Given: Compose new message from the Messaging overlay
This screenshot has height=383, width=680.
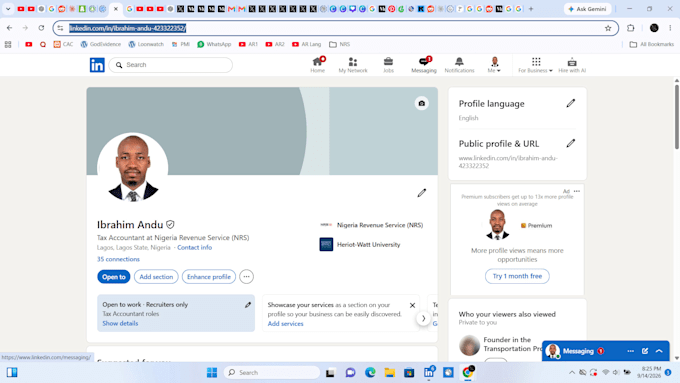Looking at the screenshot, I should (x=645, y=351).
